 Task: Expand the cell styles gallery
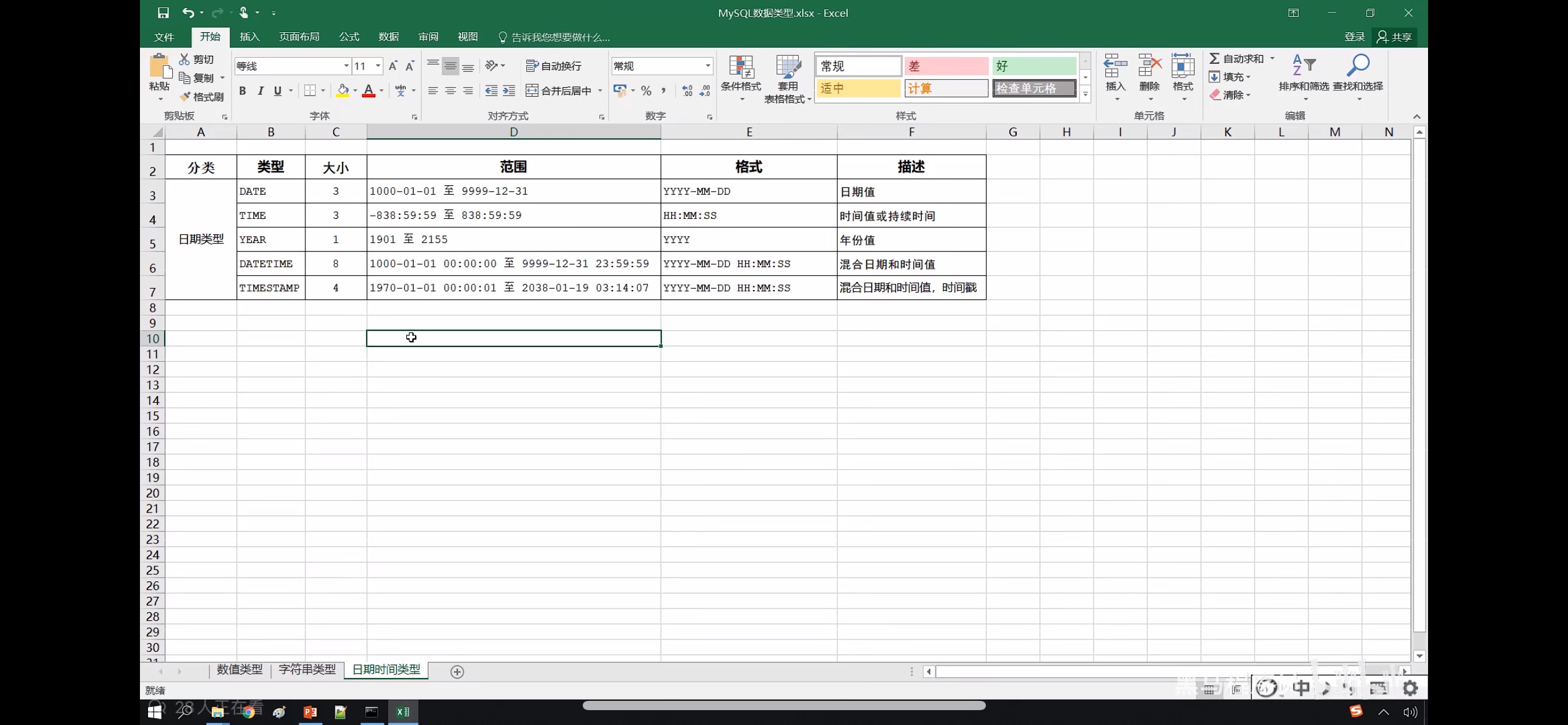pos(1085,94)
